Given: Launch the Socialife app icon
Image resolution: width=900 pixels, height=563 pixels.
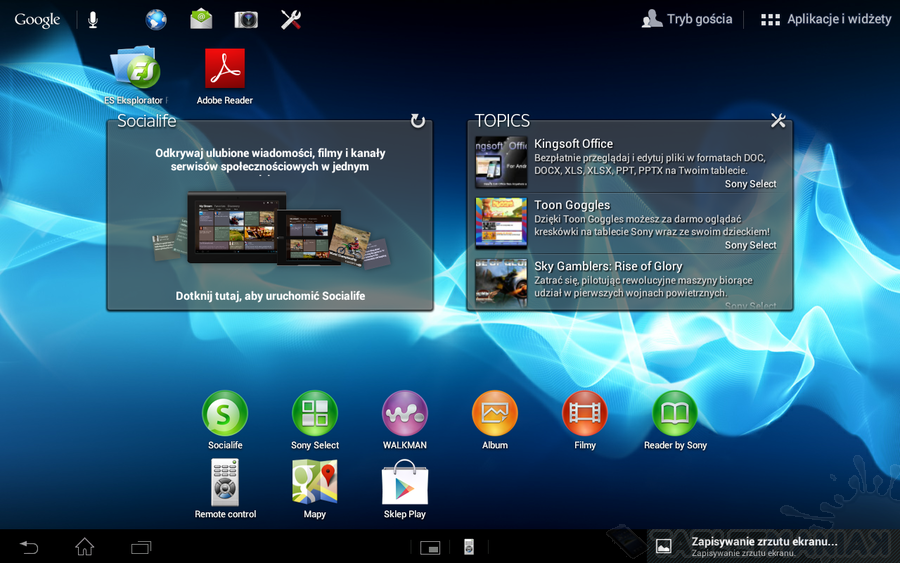Looking at the screenshot, I should pos(225,420).
